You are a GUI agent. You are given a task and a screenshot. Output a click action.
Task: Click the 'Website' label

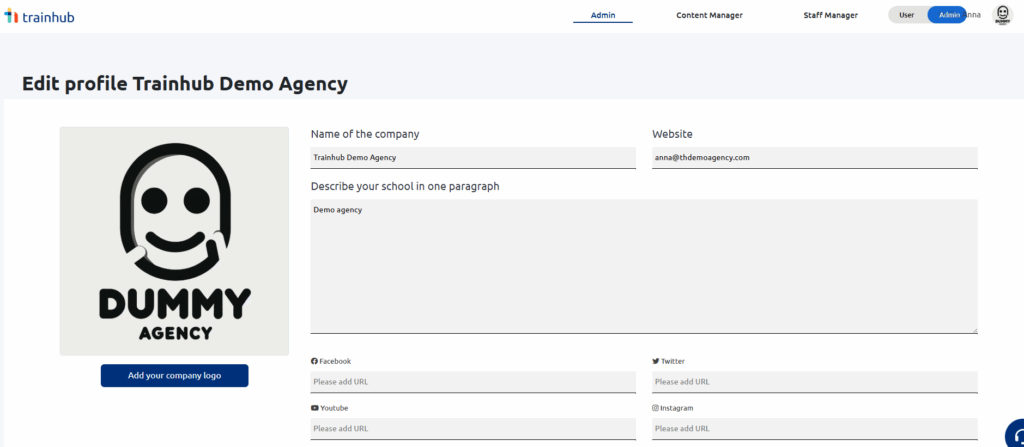click(x=672, y=134)
